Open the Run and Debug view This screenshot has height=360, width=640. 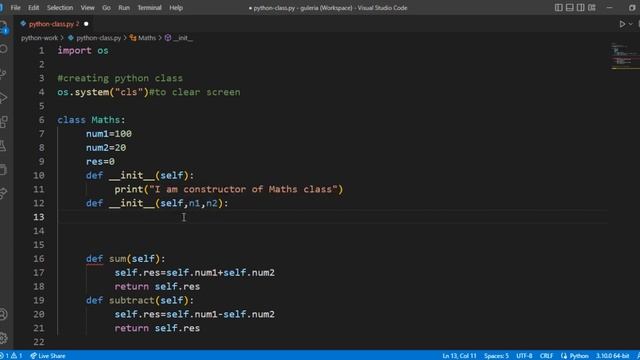[x=4, y=98]
